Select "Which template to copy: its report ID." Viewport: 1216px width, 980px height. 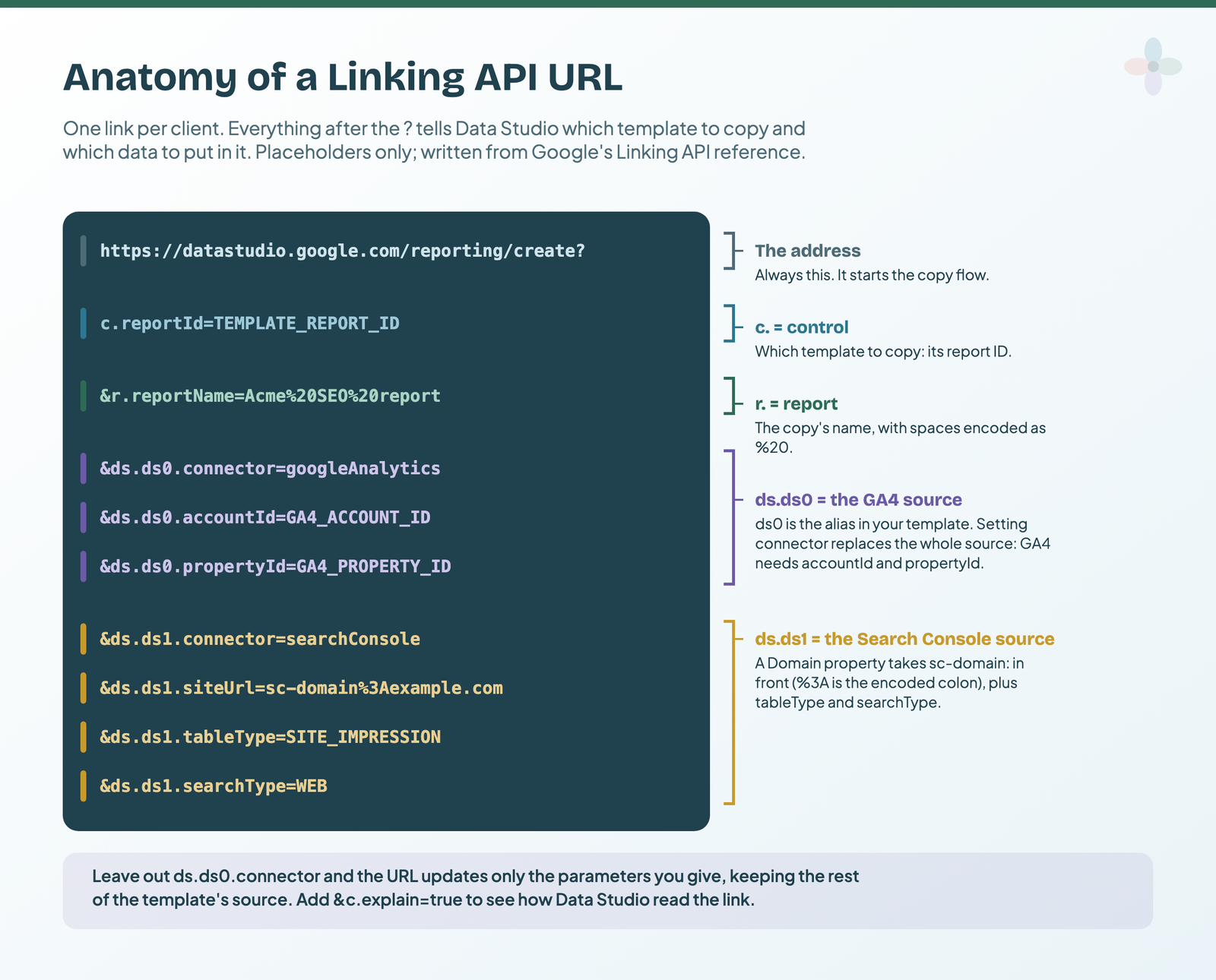pos(883,352)
